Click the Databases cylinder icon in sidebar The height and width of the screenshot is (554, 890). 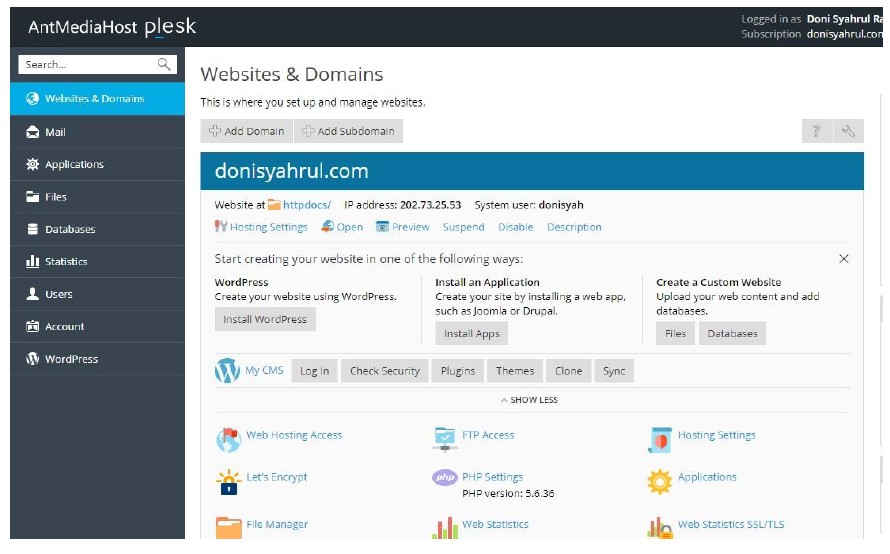32,229
